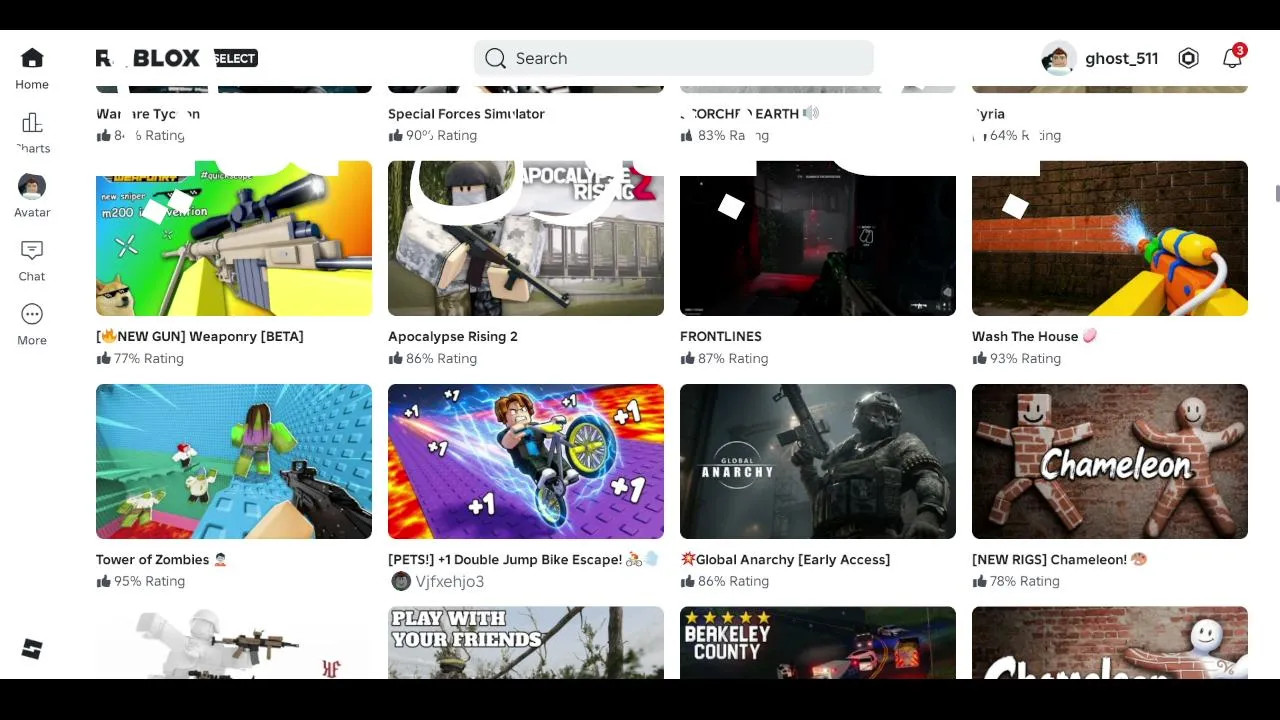
Task: Click the tilted-square Roblox icon under More
Action: tap(32, 649)
